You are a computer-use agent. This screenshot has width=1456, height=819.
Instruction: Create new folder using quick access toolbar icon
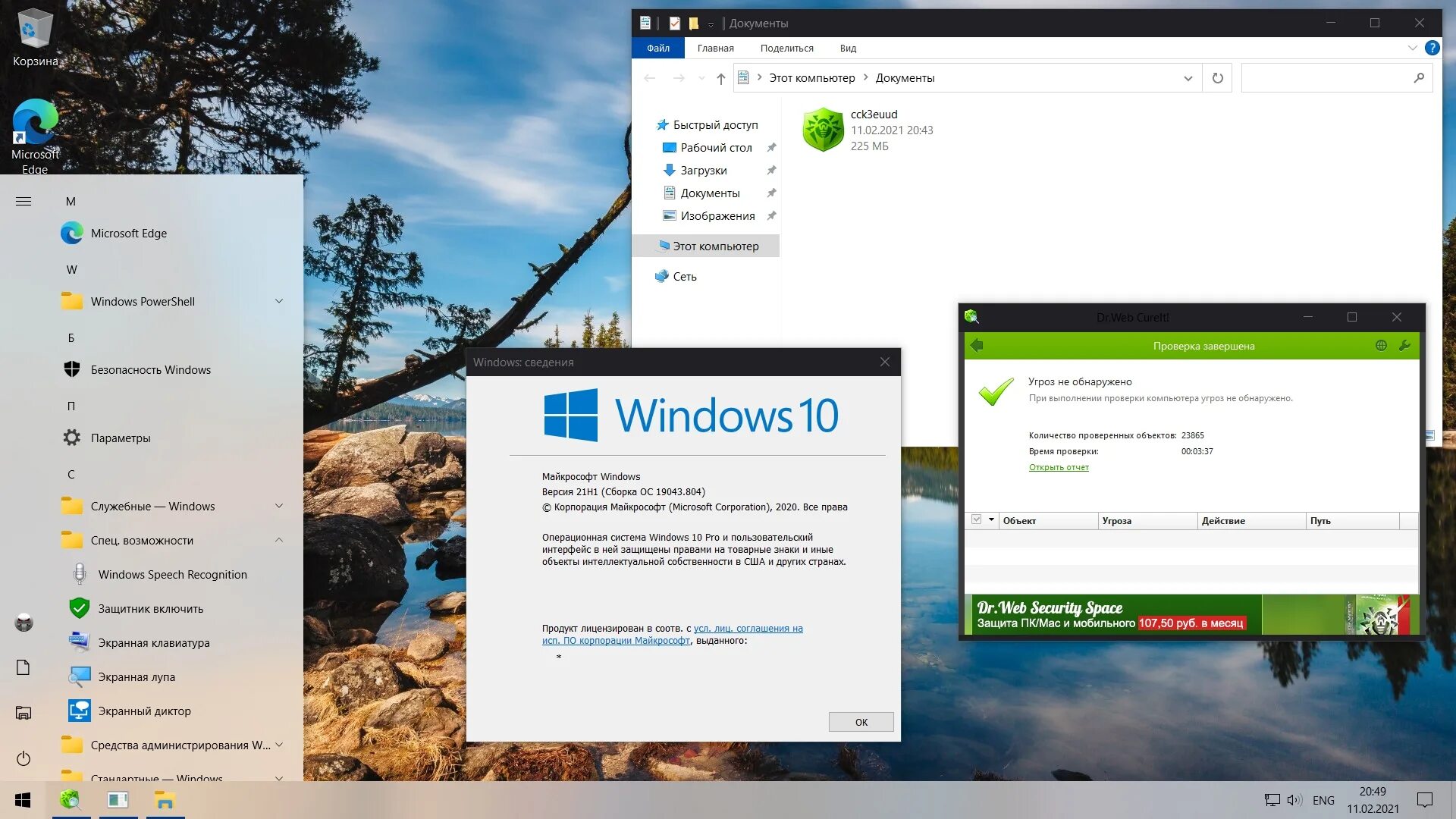coord(692,23)
